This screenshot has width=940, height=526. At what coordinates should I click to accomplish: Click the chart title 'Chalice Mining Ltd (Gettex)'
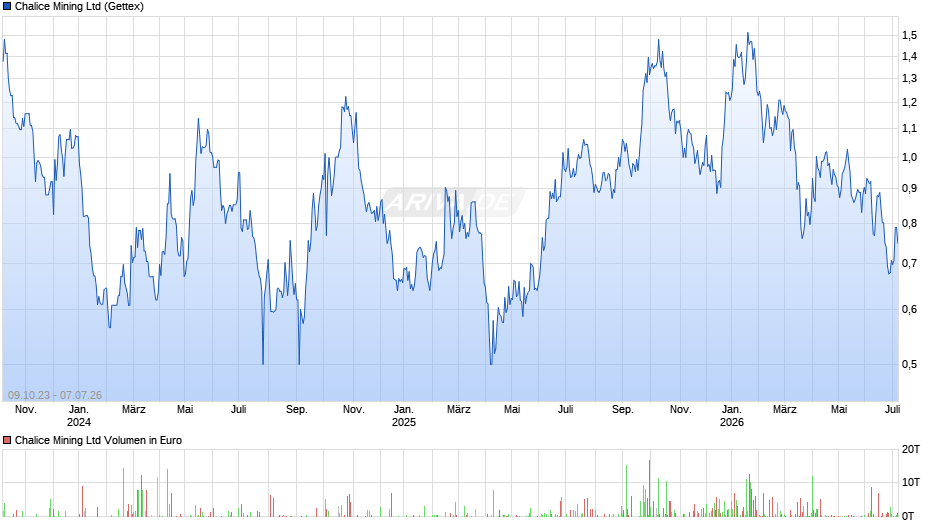tap(79, 7)
